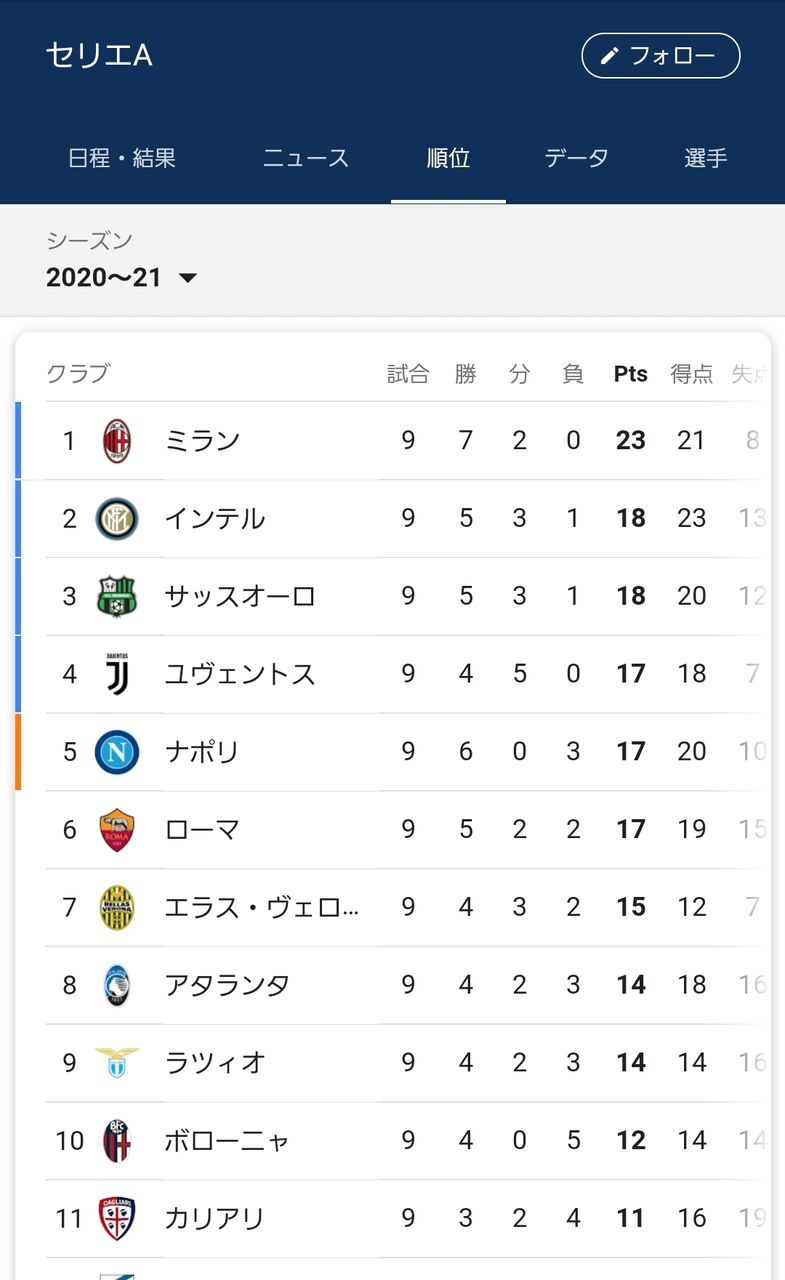
Task: Select the データ tab
Action: 577,157
